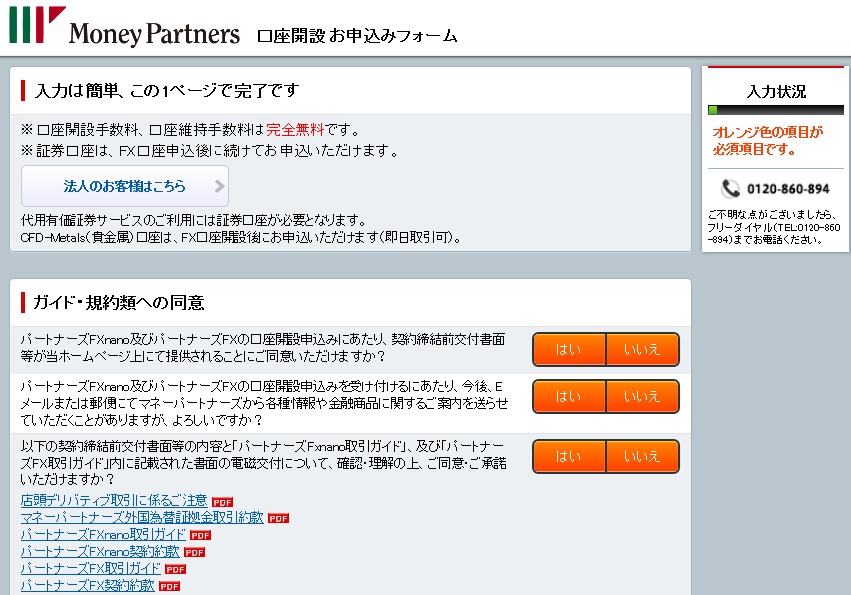Open the 法人のお客様はこちら button
Viewport: 851px width, 595px height.
point(125,186)
